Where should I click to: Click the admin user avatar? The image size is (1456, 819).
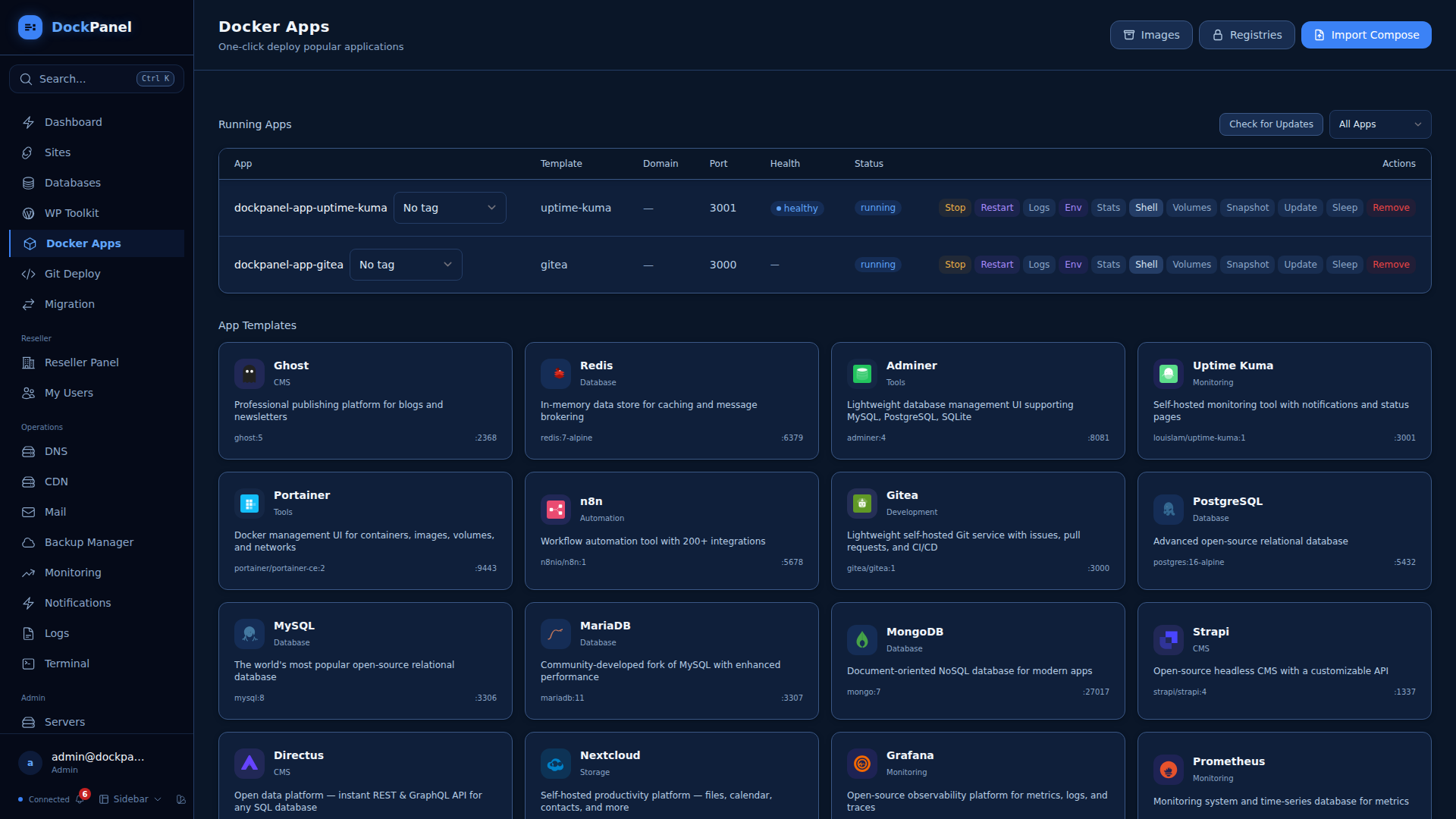pyautogui.click(x=30, y=763)
